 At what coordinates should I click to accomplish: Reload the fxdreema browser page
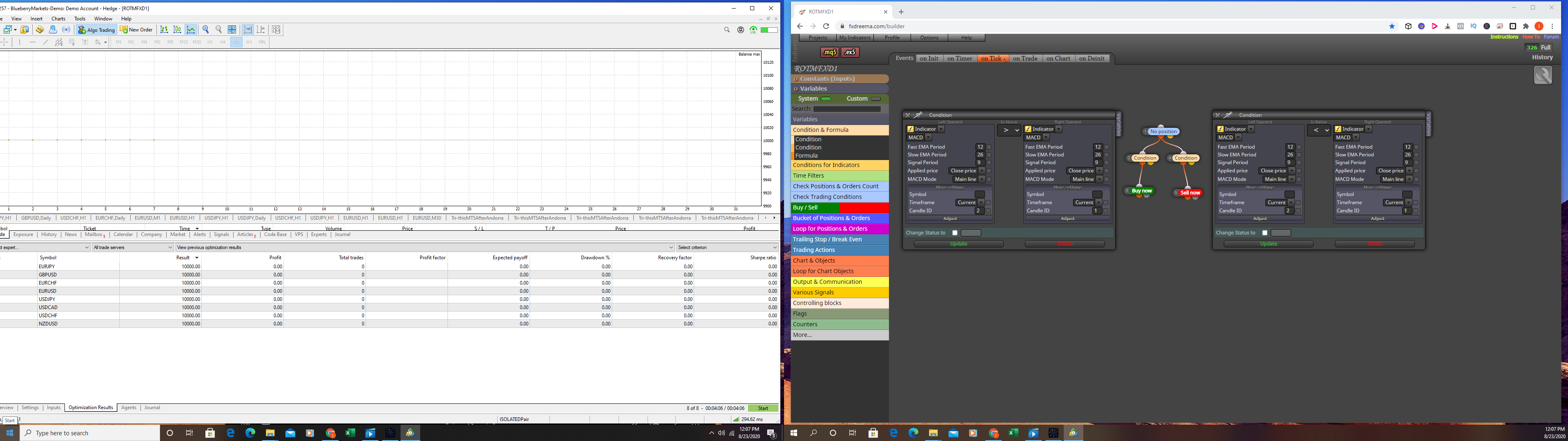[x=826, y=26]
